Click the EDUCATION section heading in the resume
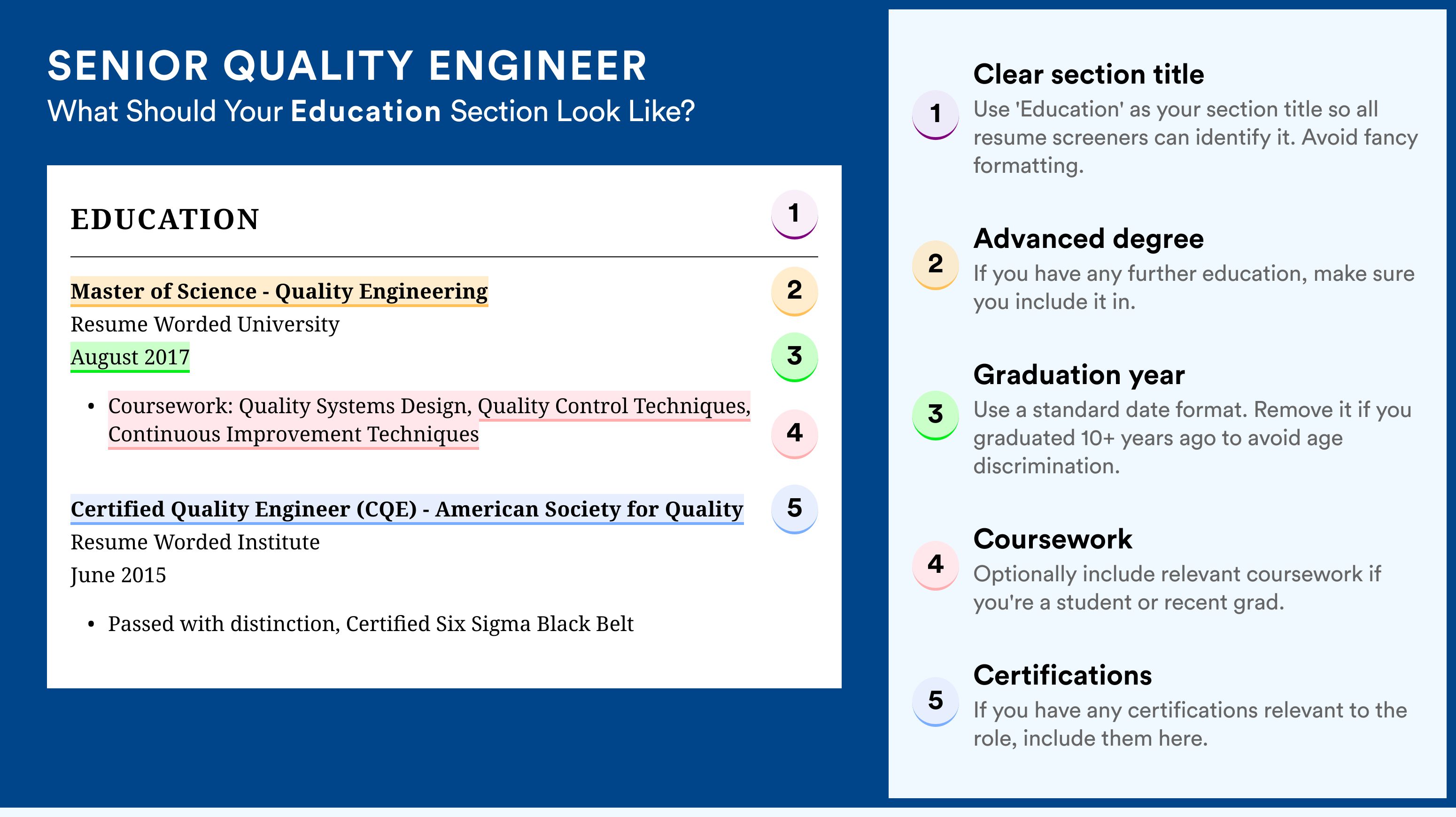 pos(164,219)
